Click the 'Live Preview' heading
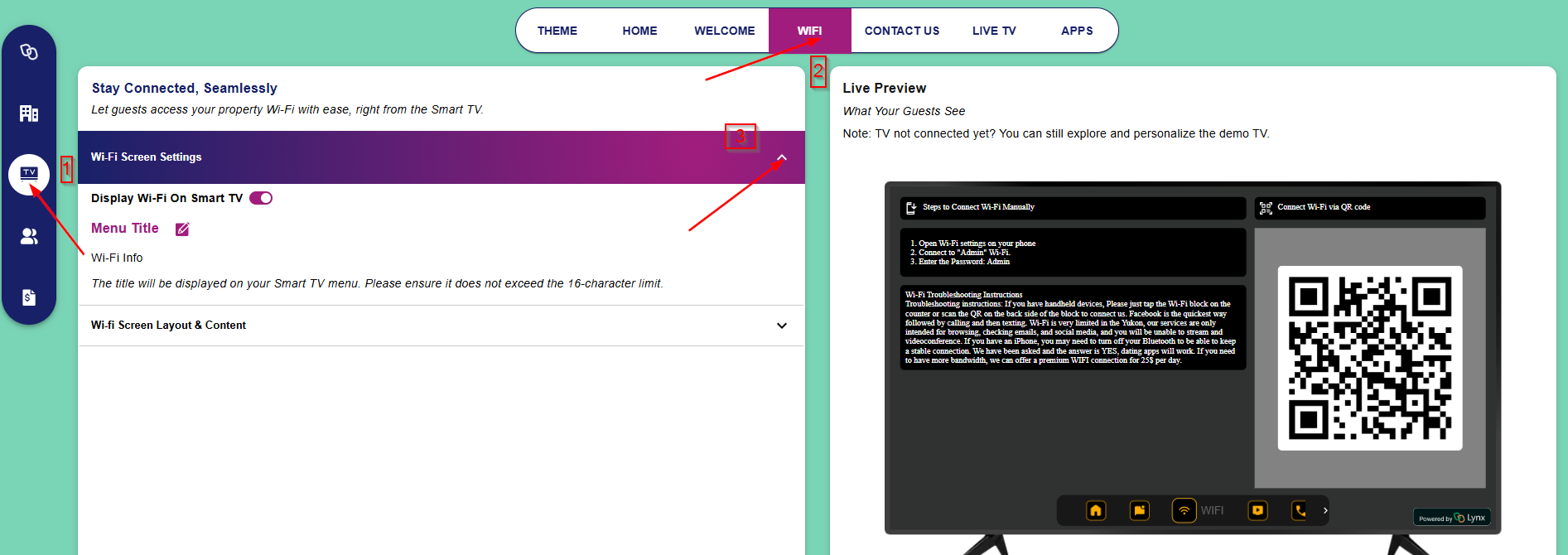This screenshot has height=555, width=1568. tap(885, 88)
